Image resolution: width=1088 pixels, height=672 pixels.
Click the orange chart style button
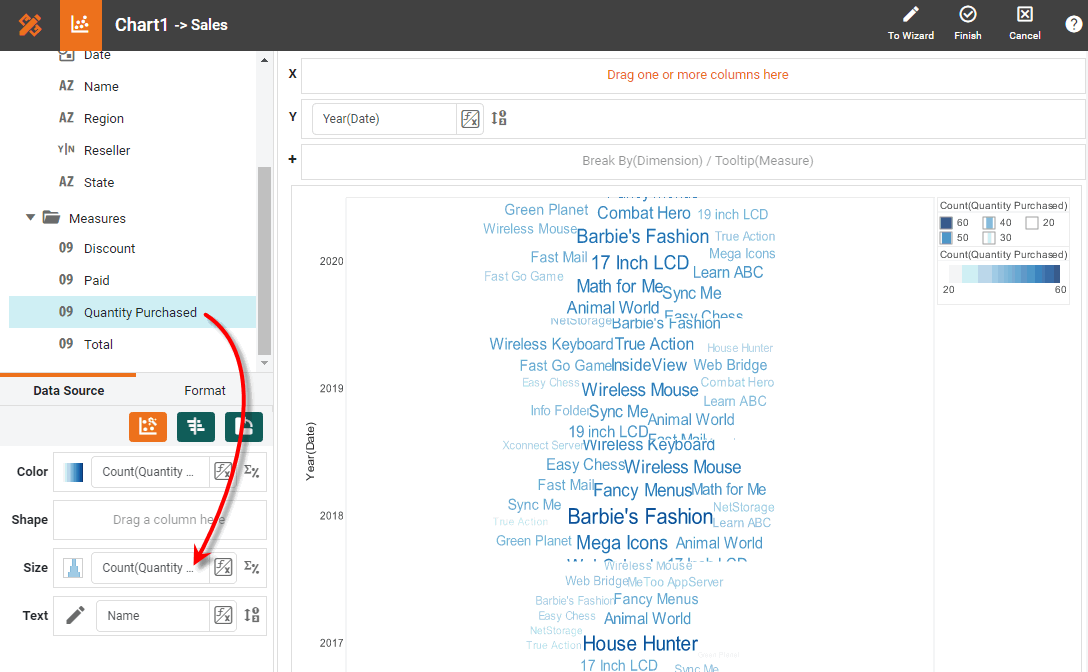148,426
